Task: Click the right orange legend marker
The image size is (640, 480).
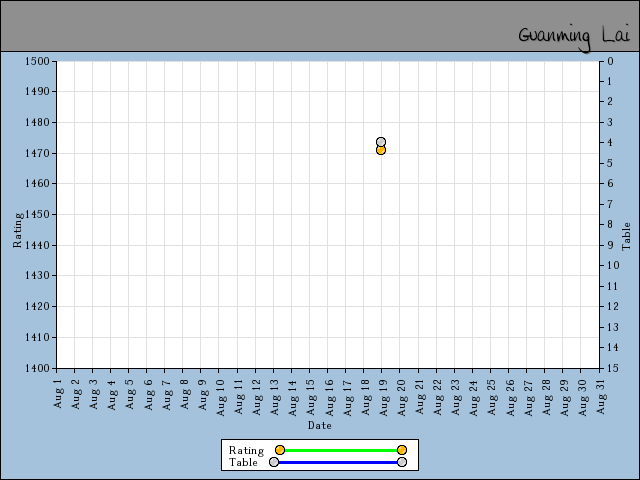Action: click(x=402, y=450)
